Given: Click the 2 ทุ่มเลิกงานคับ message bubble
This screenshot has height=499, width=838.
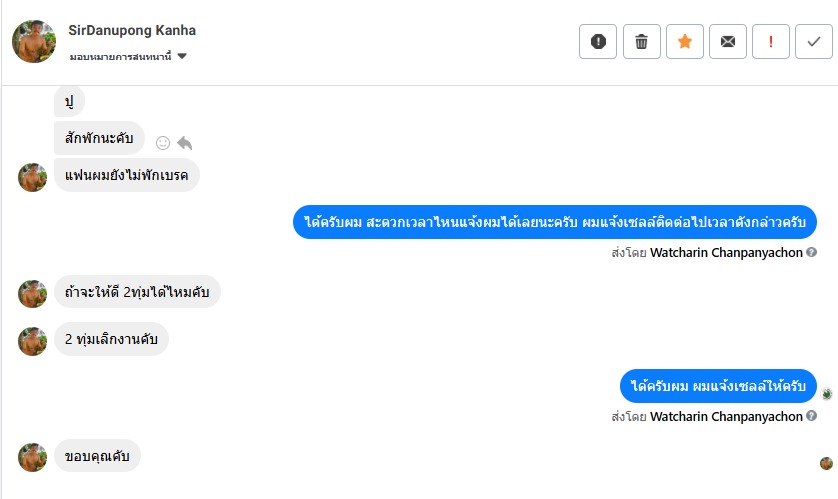Looking at the screenshot, I should coord(111,339).
